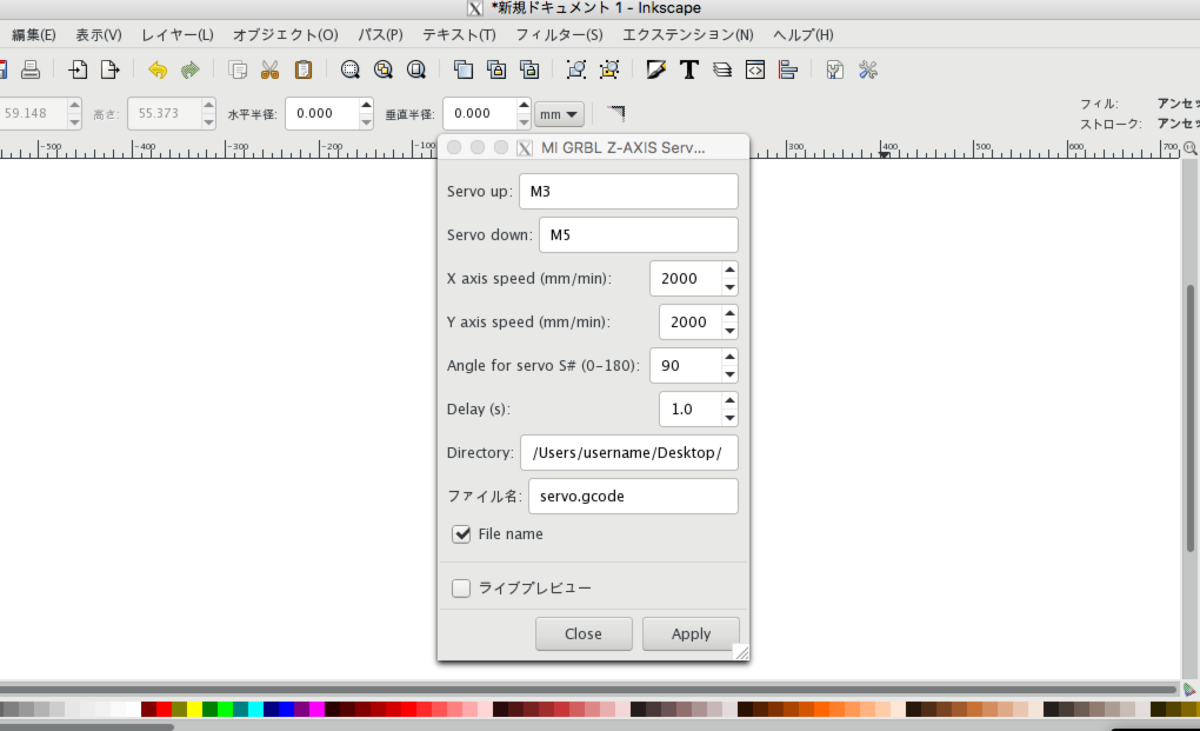Screen dimensions: 1200x731
Task: Click the Import file icon
Action: (x=77, y=70)
